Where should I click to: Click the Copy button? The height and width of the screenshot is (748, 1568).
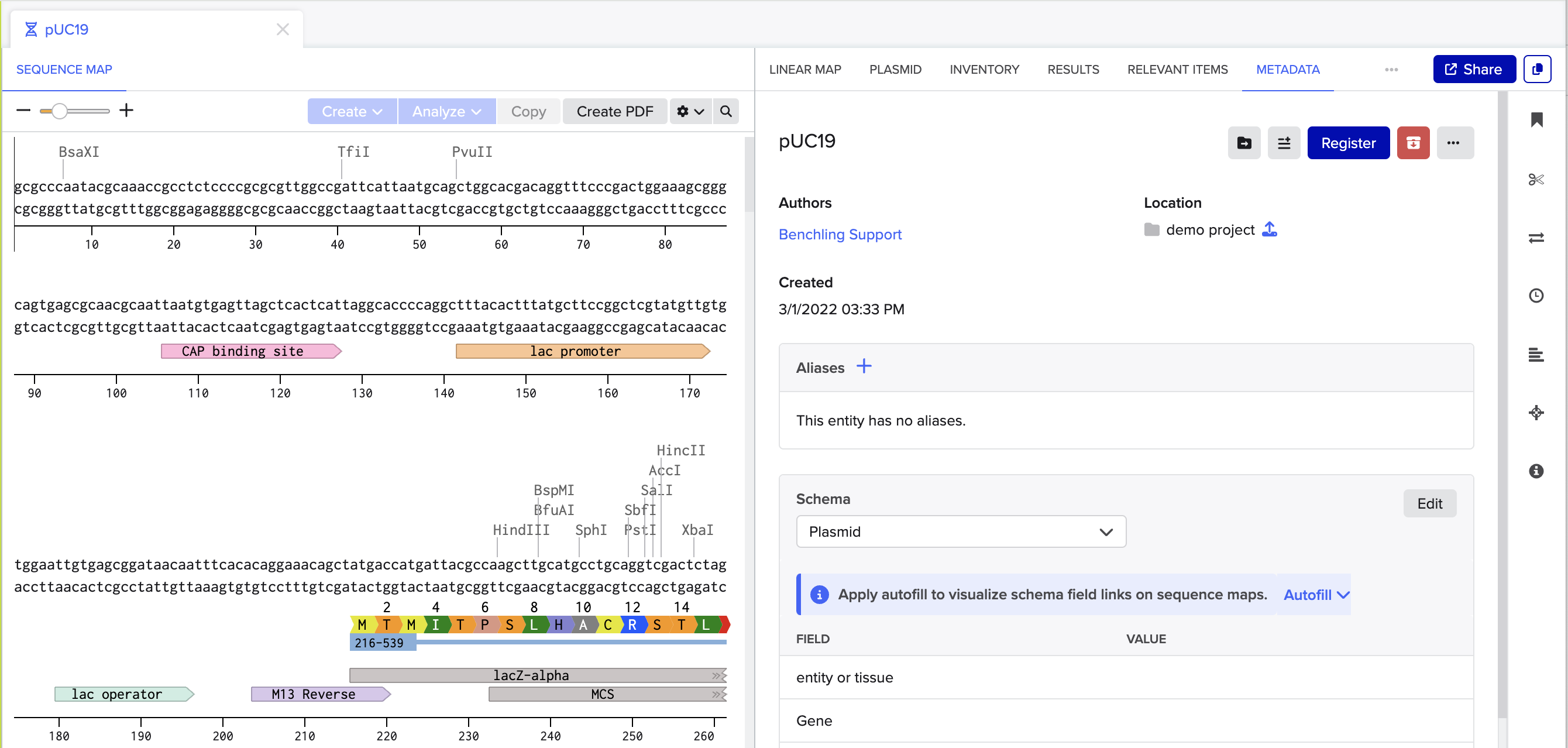528,111
